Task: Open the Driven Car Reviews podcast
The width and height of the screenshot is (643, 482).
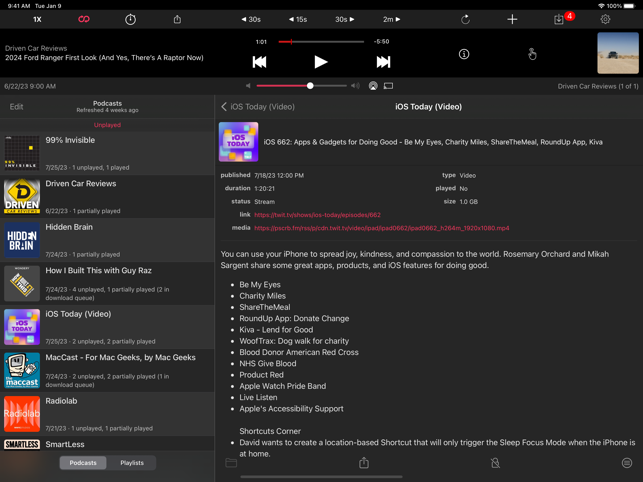Action: 107,196
